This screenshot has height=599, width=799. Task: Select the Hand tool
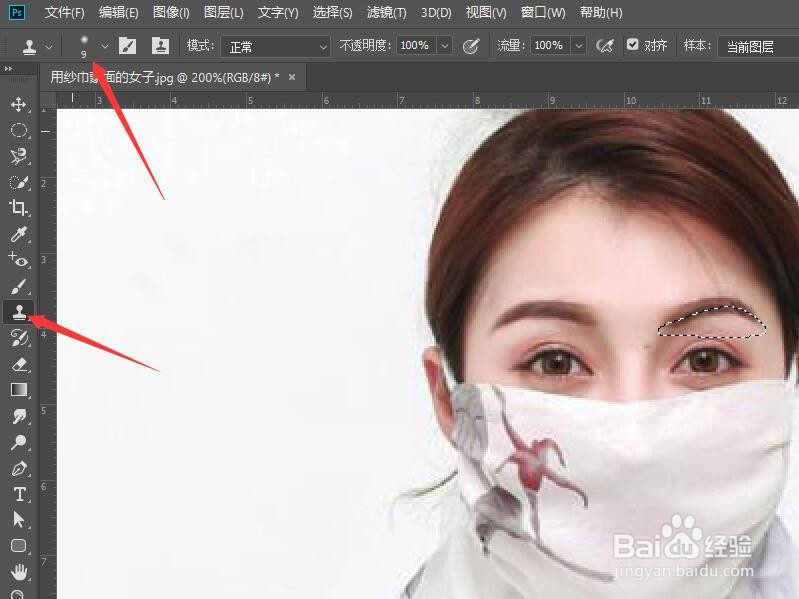19,572
